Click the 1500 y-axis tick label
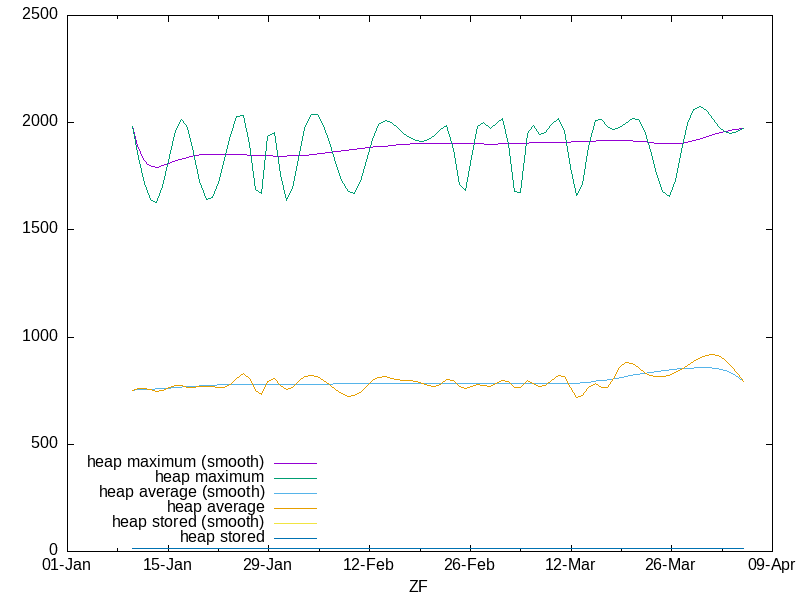Screen dimensions: 800x600 point(41,229)
